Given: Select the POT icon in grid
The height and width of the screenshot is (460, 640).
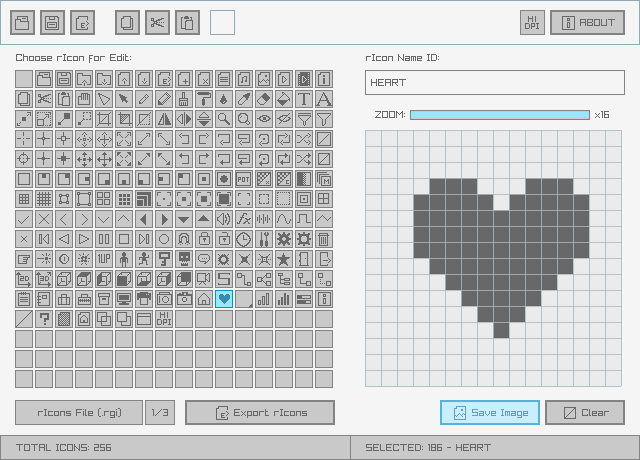Looking at the screenshot, I should (244, 179).
